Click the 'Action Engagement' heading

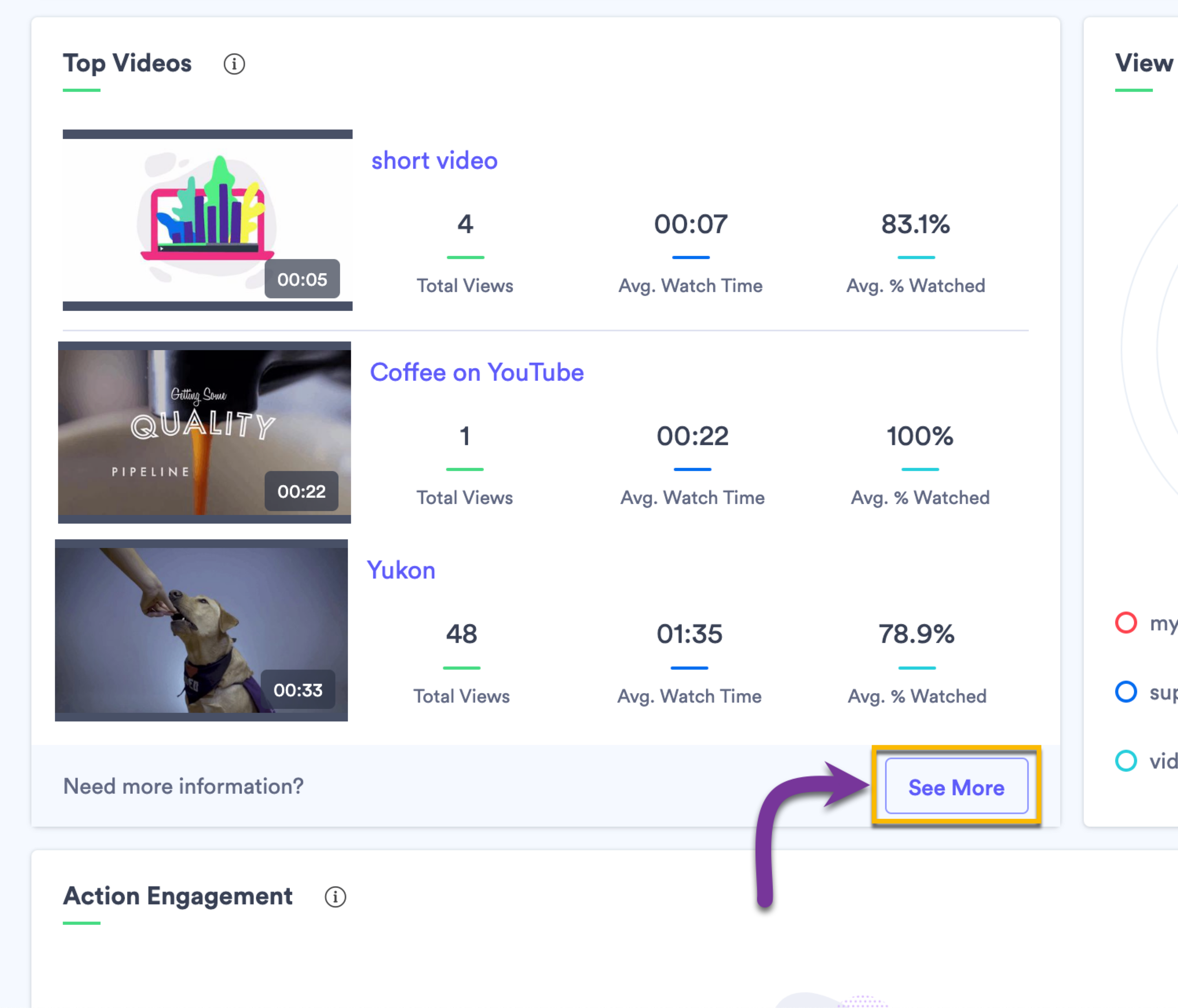pyautogui.click(x=178, y=896)
